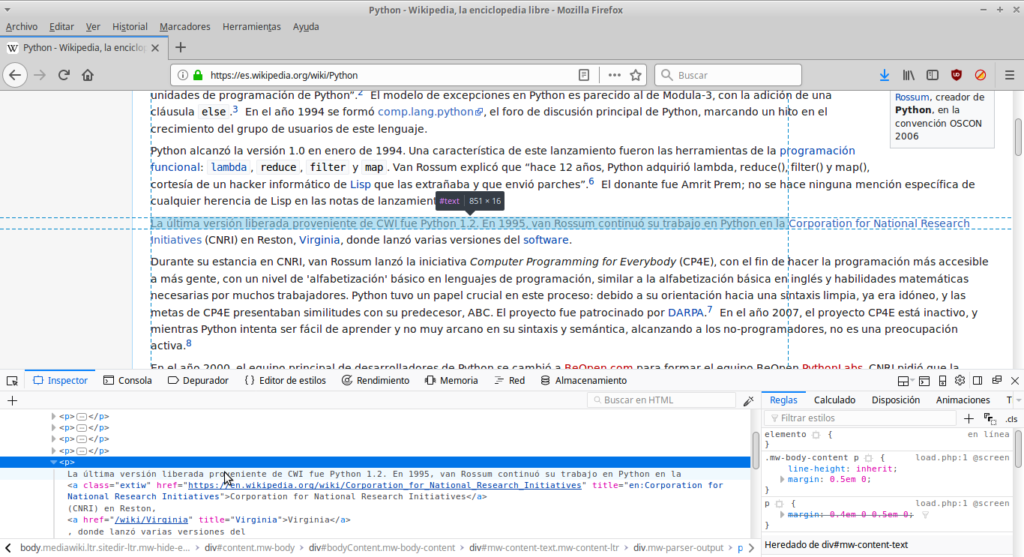The height and width of the screenshot is (557, 1024).
Task: Toggle the split console icon
Action: coord(924,381)
